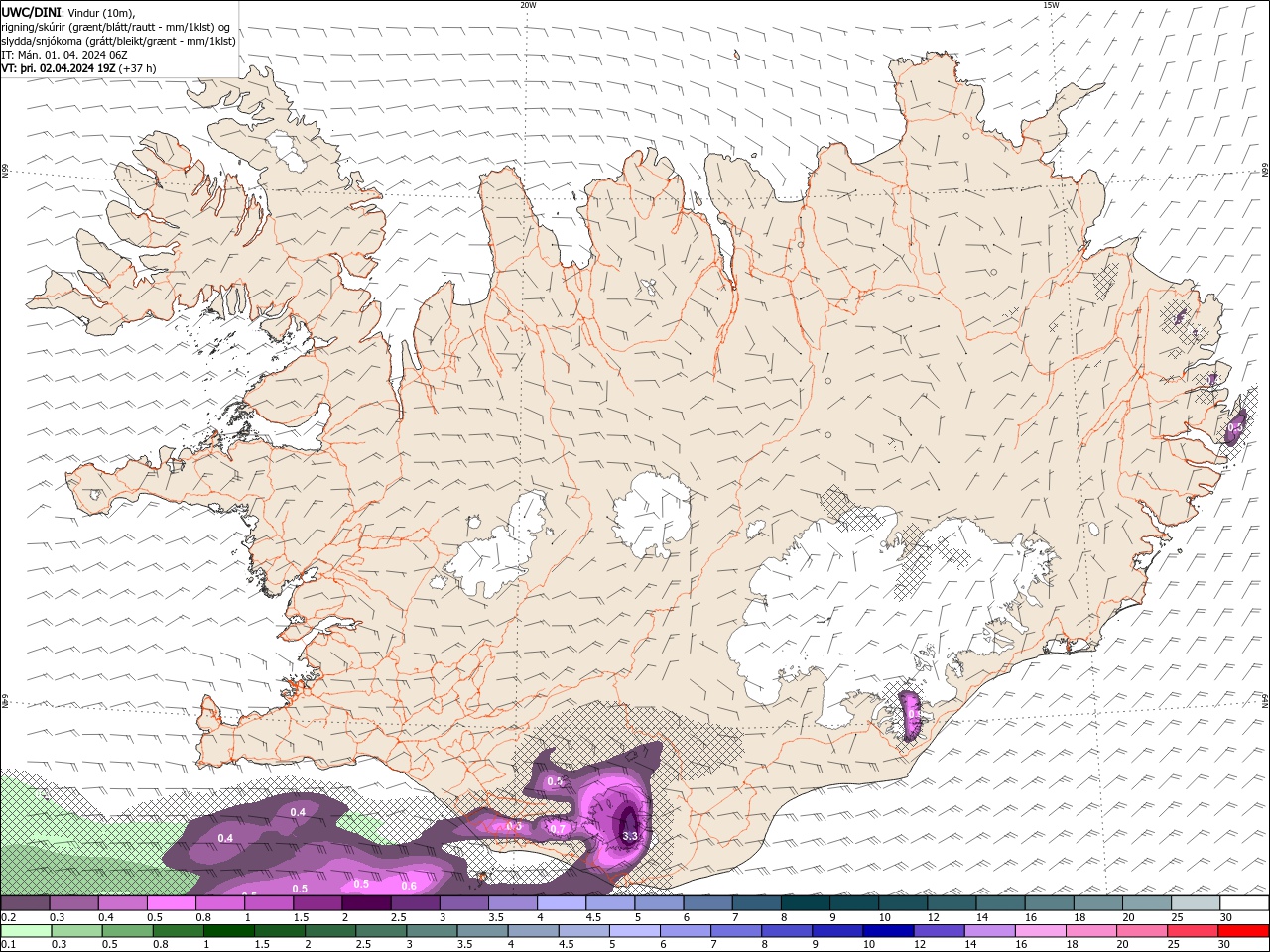Click the white swatch ending the upper legend

tap(1243, 903)
